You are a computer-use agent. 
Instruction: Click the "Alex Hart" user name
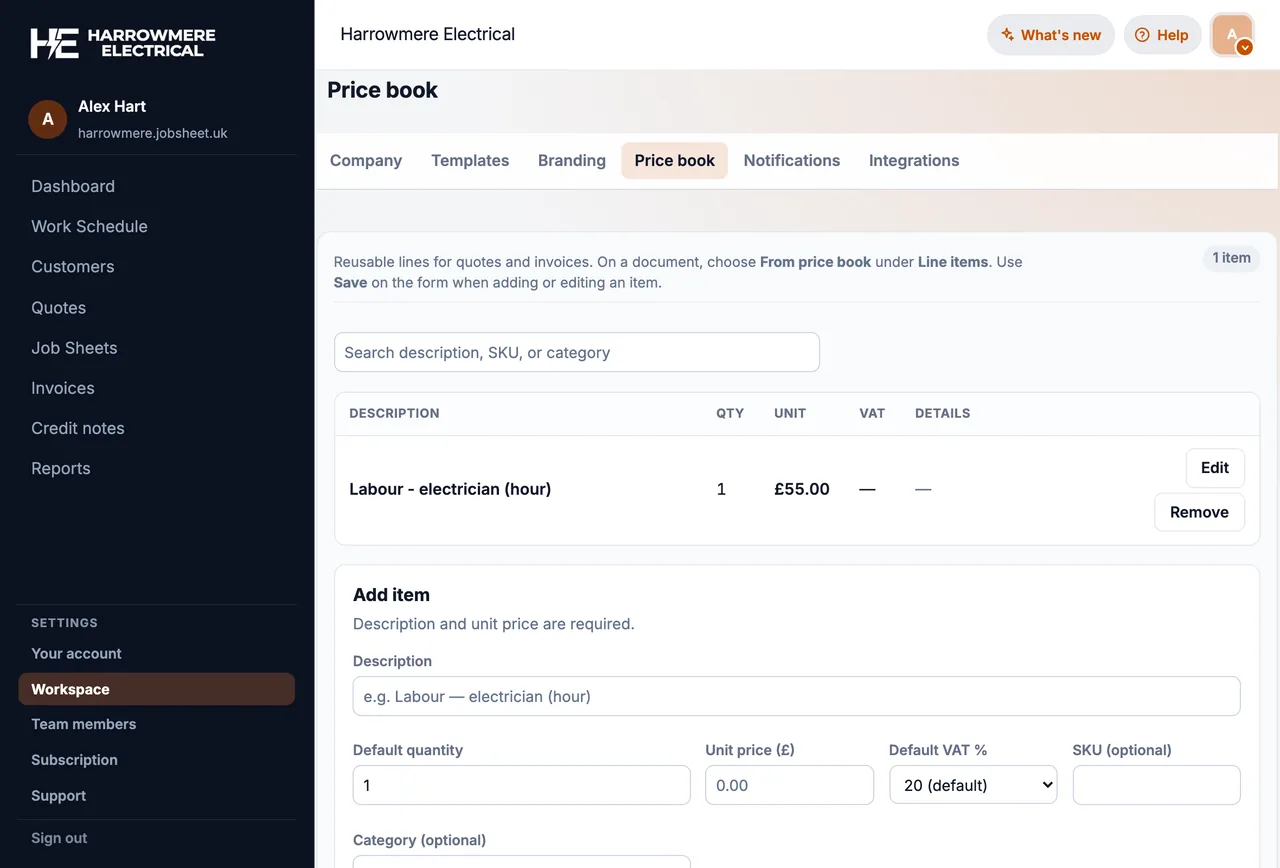click(112, 106)
